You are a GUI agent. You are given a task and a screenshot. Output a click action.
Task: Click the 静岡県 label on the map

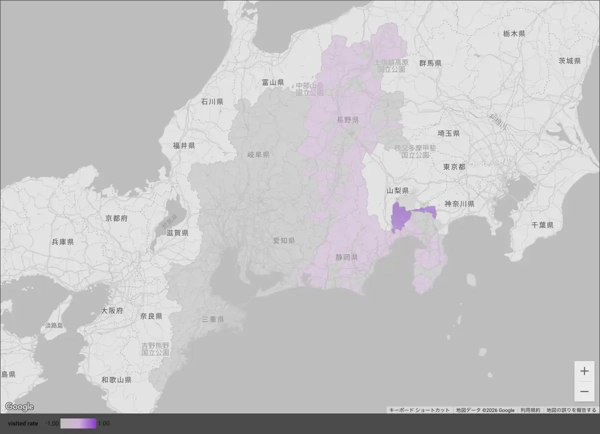(x=347, y=257)
